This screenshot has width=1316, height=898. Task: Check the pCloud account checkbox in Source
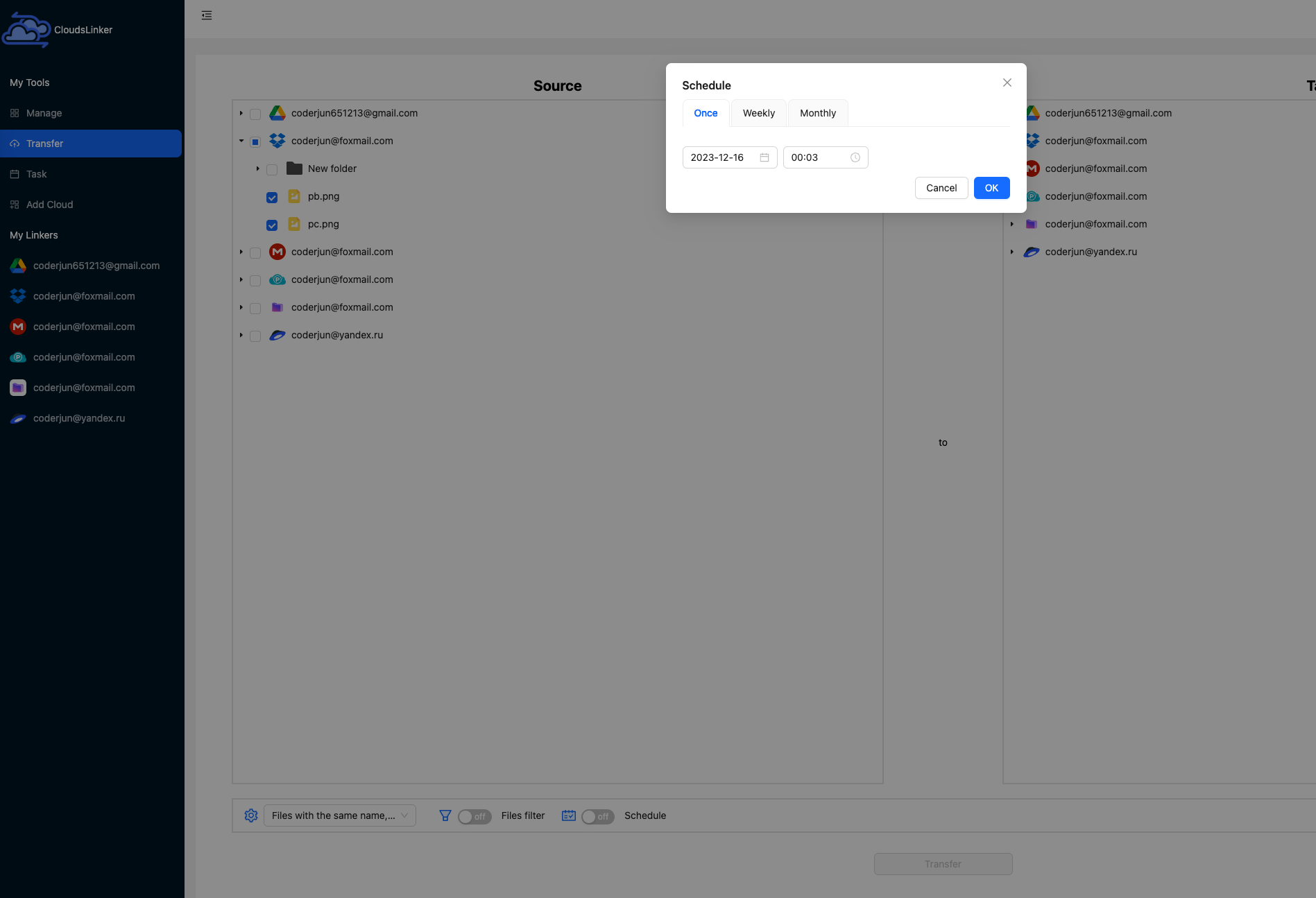point(255,280)
